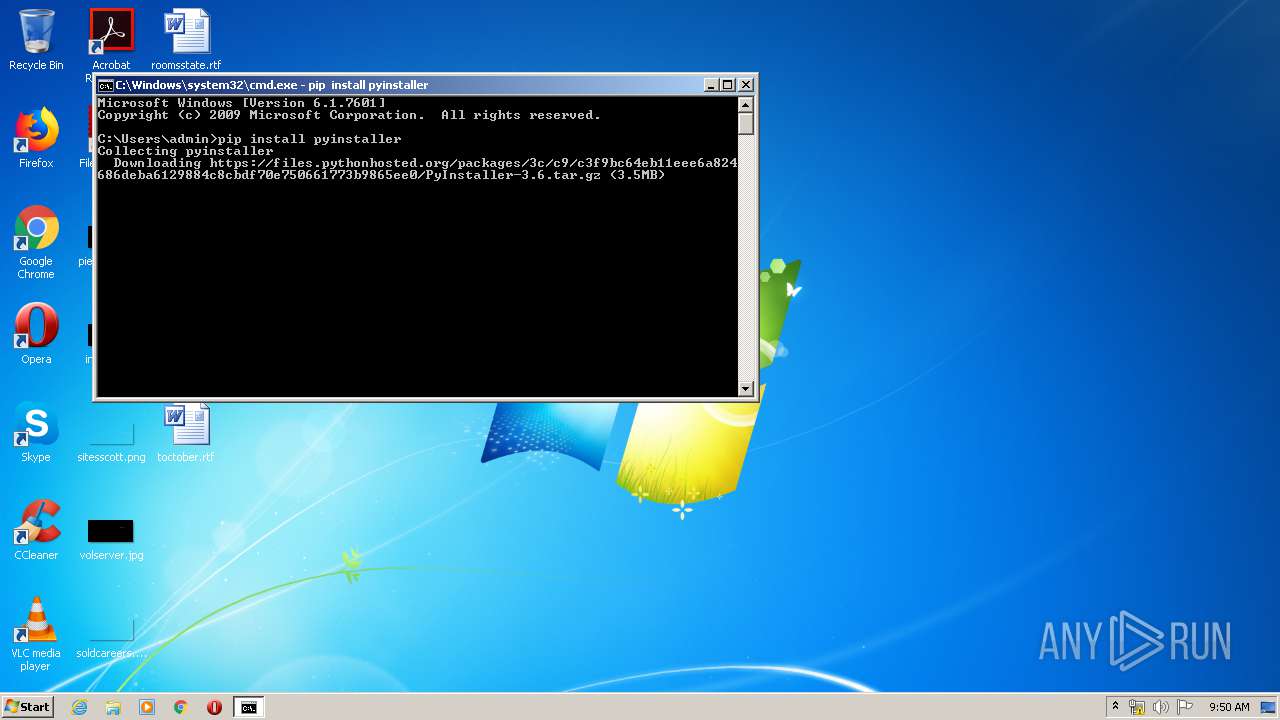Open volume speaker tray icon
1280x720 pixels.
point(1160,707)
